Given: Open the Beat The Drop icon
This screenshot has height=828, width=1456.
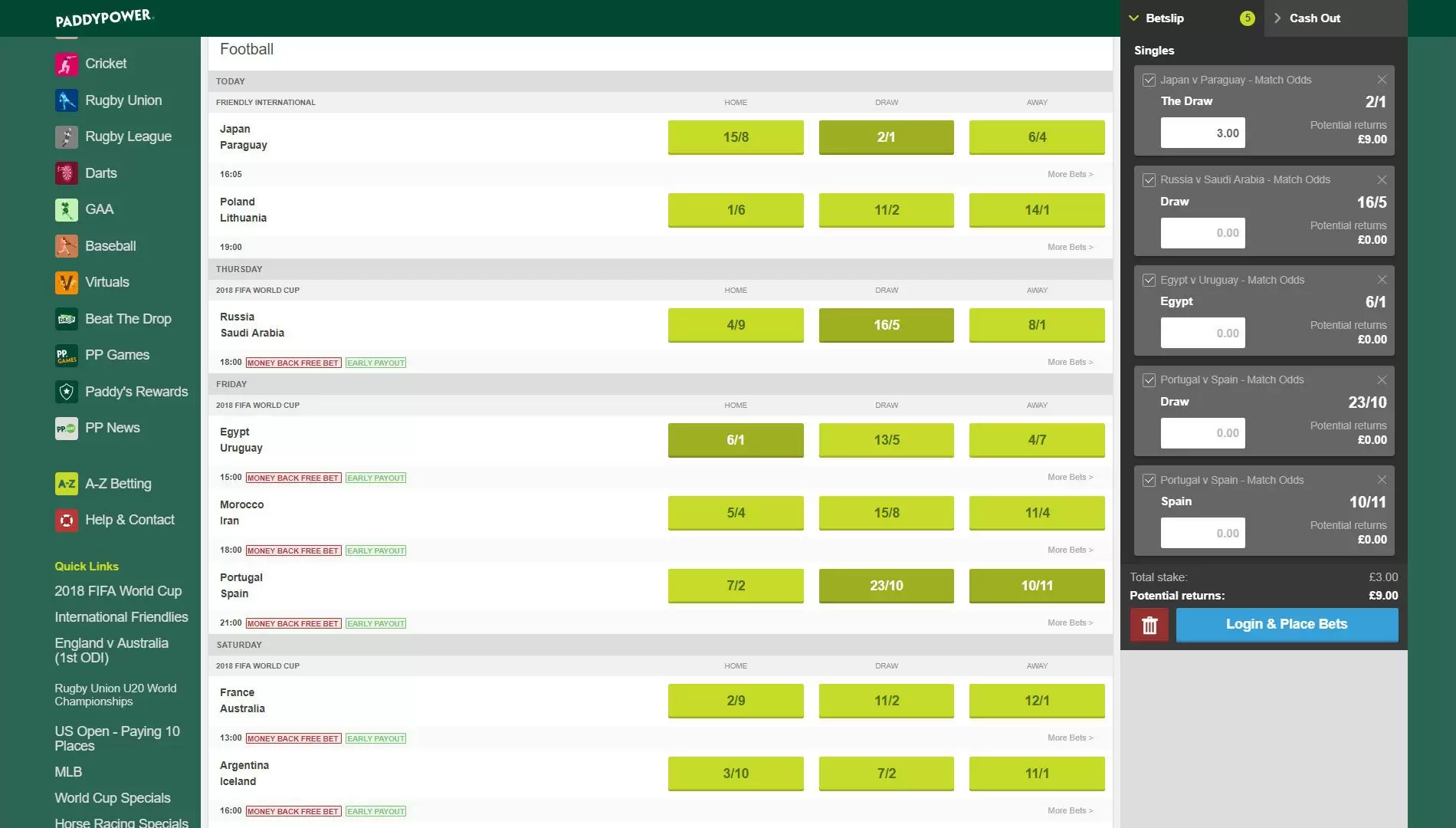Looking at the screenshot, I should [x=67, y=319].
